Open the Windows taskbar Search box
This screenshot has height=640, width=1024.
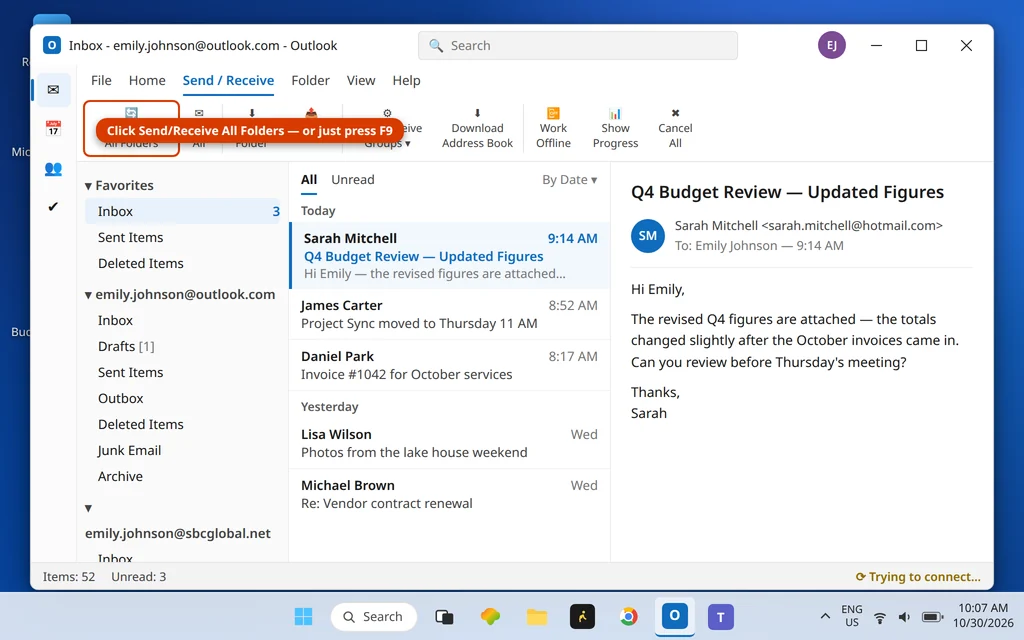point(374,616)
